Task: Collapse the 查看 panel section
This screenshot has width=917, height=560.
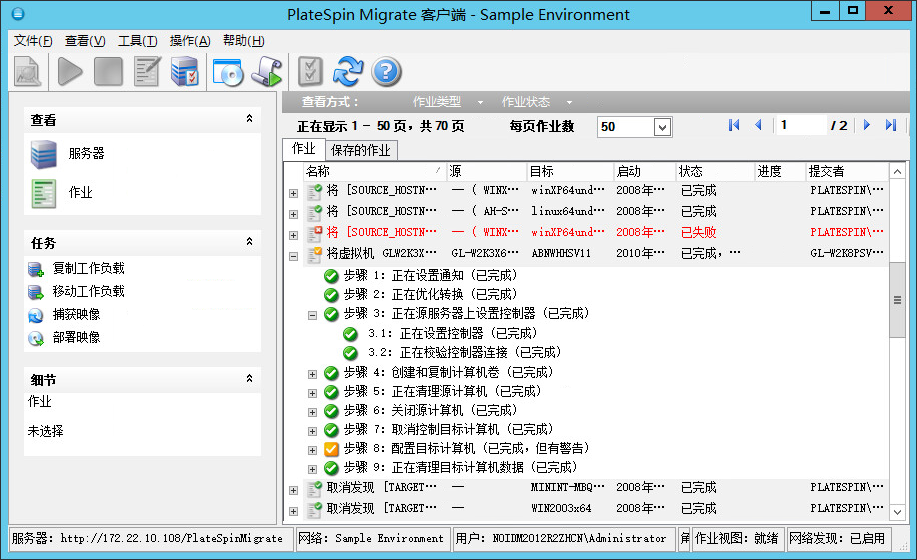Action: (x=249, y=119)
